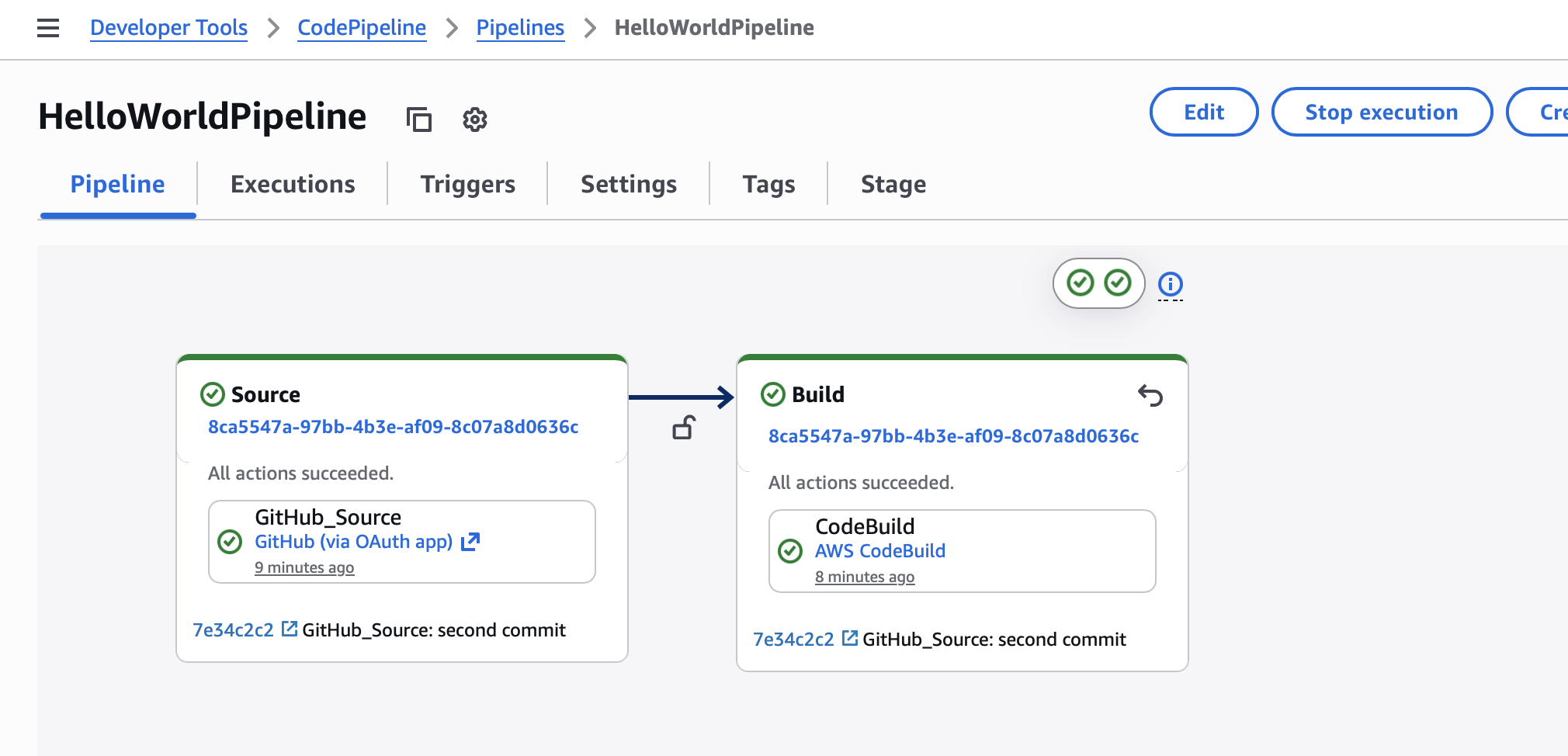Click the Source stage title
This screenshot has height=756, width=1568.
coord(265,394)
